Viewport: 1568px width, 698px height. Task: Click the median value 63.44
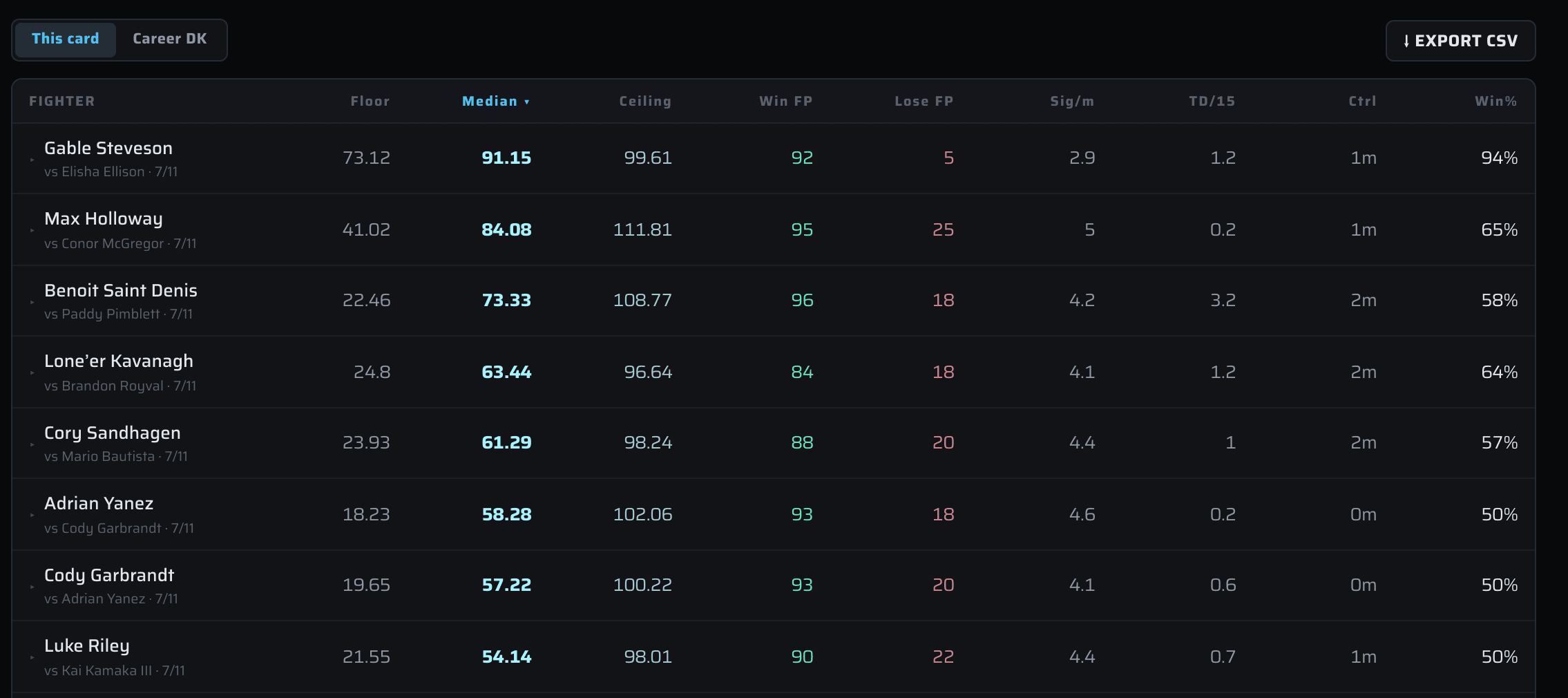coord(506,372)
